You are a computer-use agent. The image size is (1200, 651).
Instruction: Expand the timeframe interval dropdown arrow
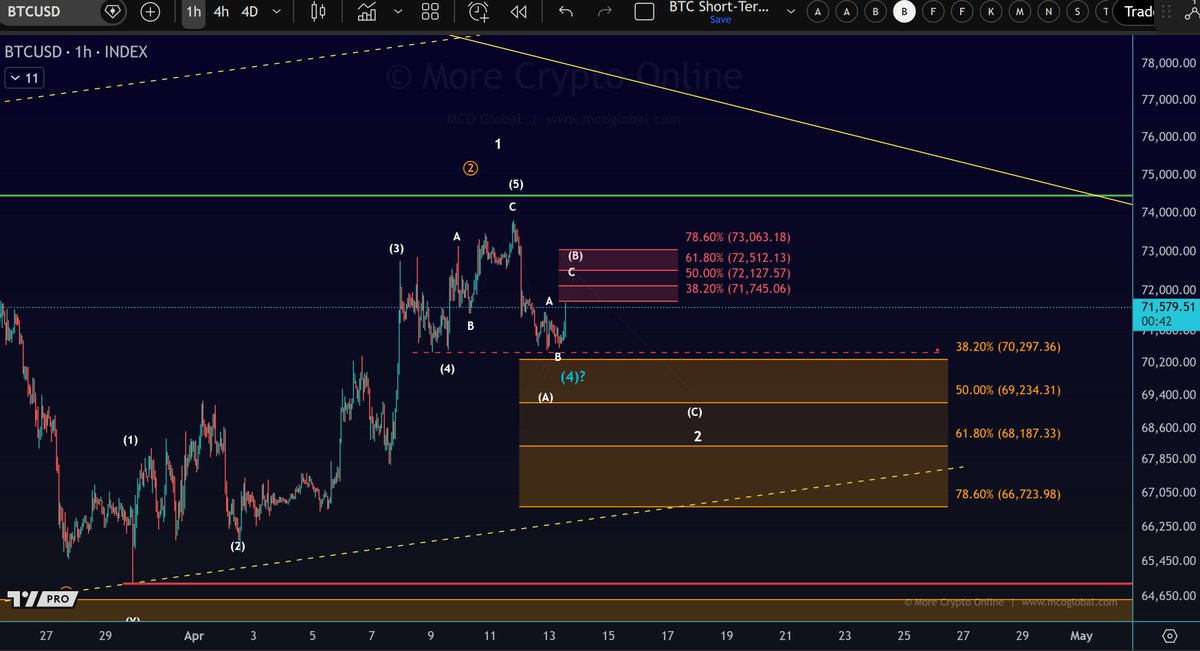(x=277, y=12)
